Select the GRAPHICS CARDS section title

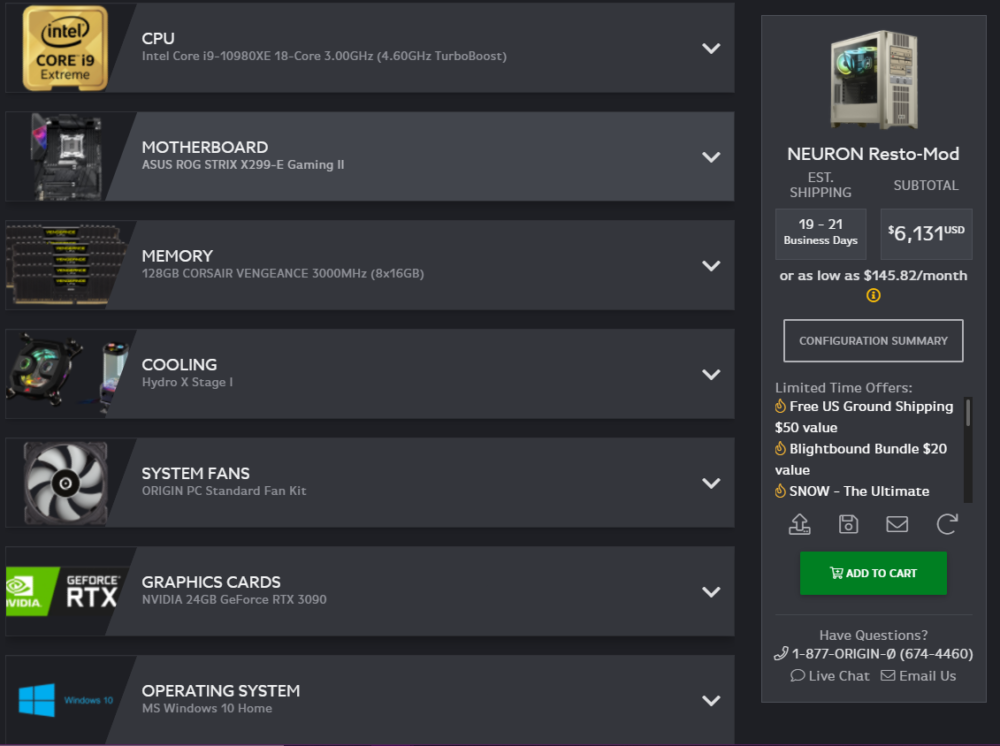point(211,582)
